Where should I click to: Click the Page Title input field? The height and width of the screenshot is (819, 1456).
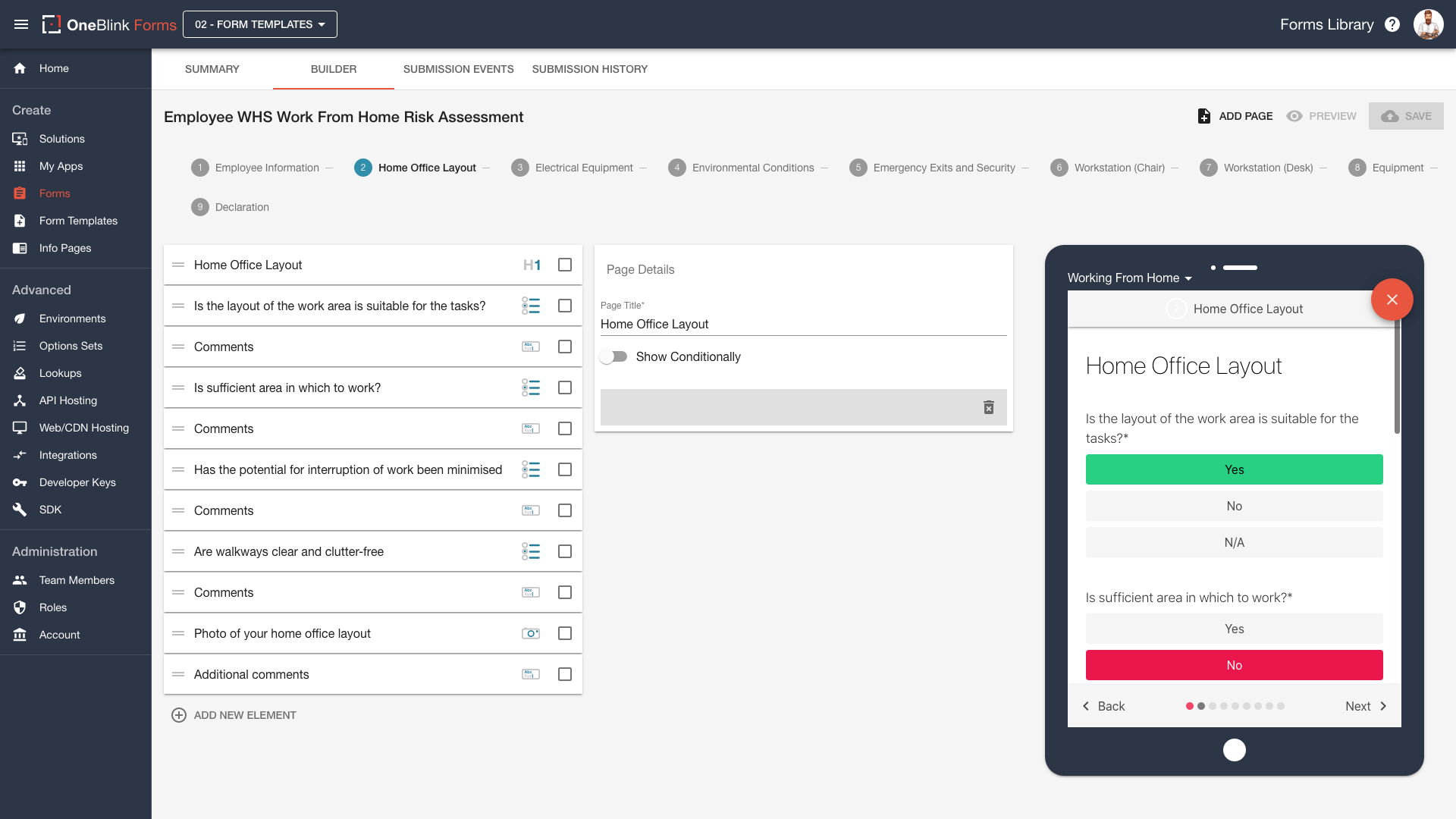(804, 324)
